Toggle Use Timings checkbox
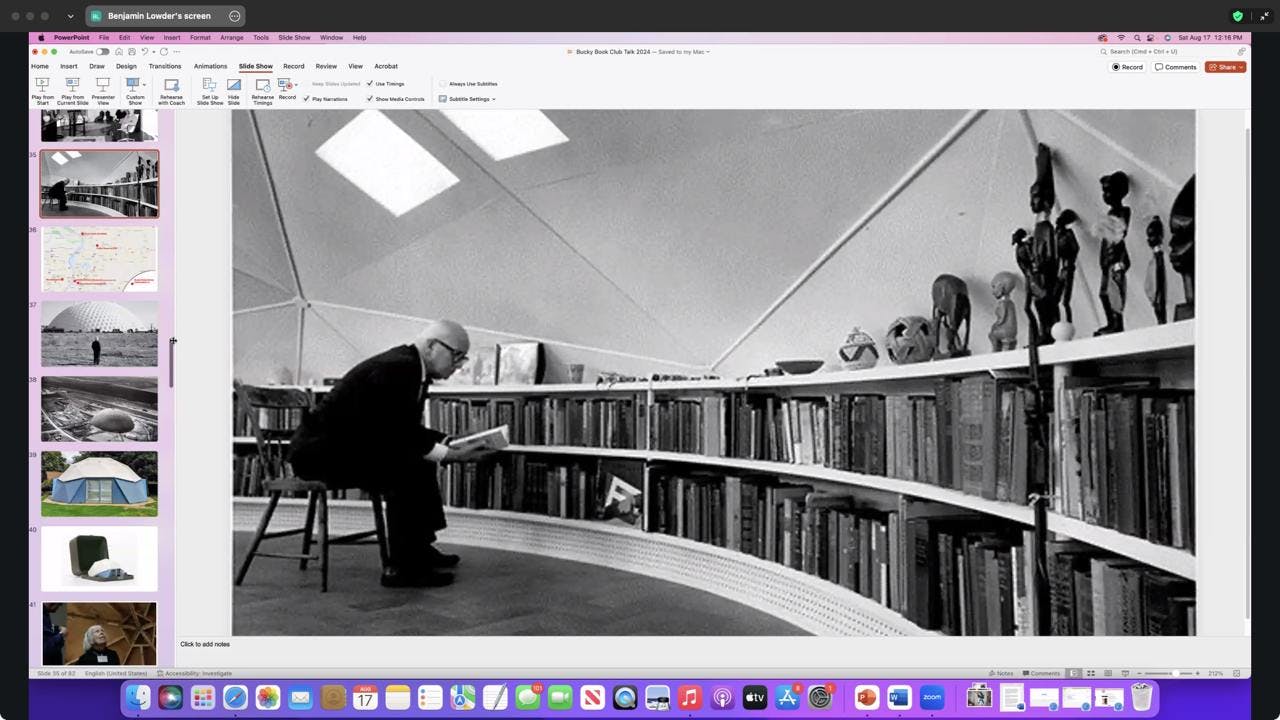Image resolution: width=1280 pixels, height=720 pixels. (x=370, y=84)
